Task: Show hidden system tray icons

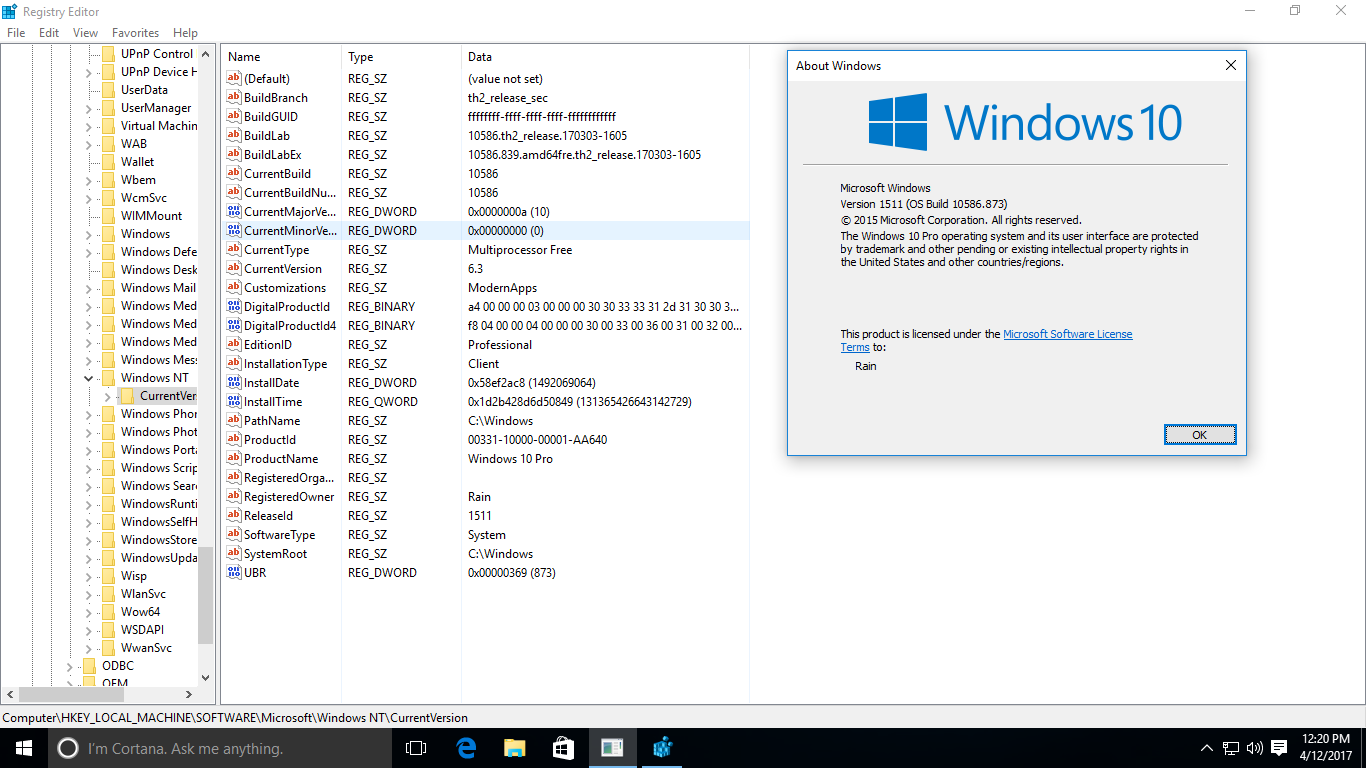Action: click(1207, 748)
